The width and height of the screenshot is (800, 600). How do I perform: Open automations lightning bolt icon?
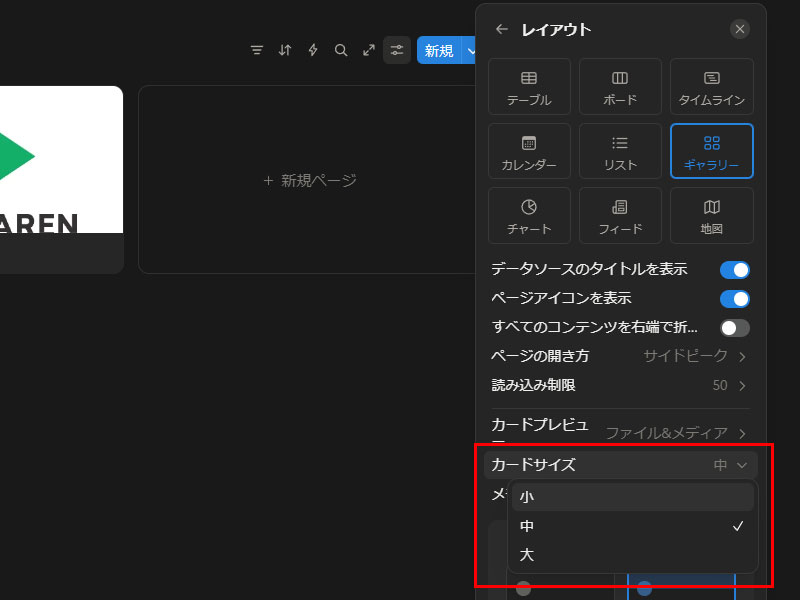pos(313,50)
